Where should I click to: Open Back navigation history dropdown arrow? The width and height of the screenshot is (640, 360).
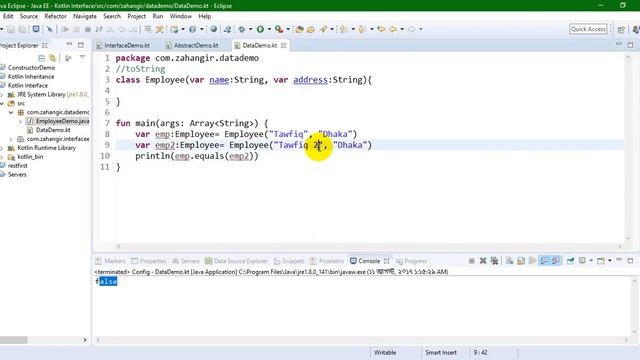pyautogui.click(x=402, y=29)
